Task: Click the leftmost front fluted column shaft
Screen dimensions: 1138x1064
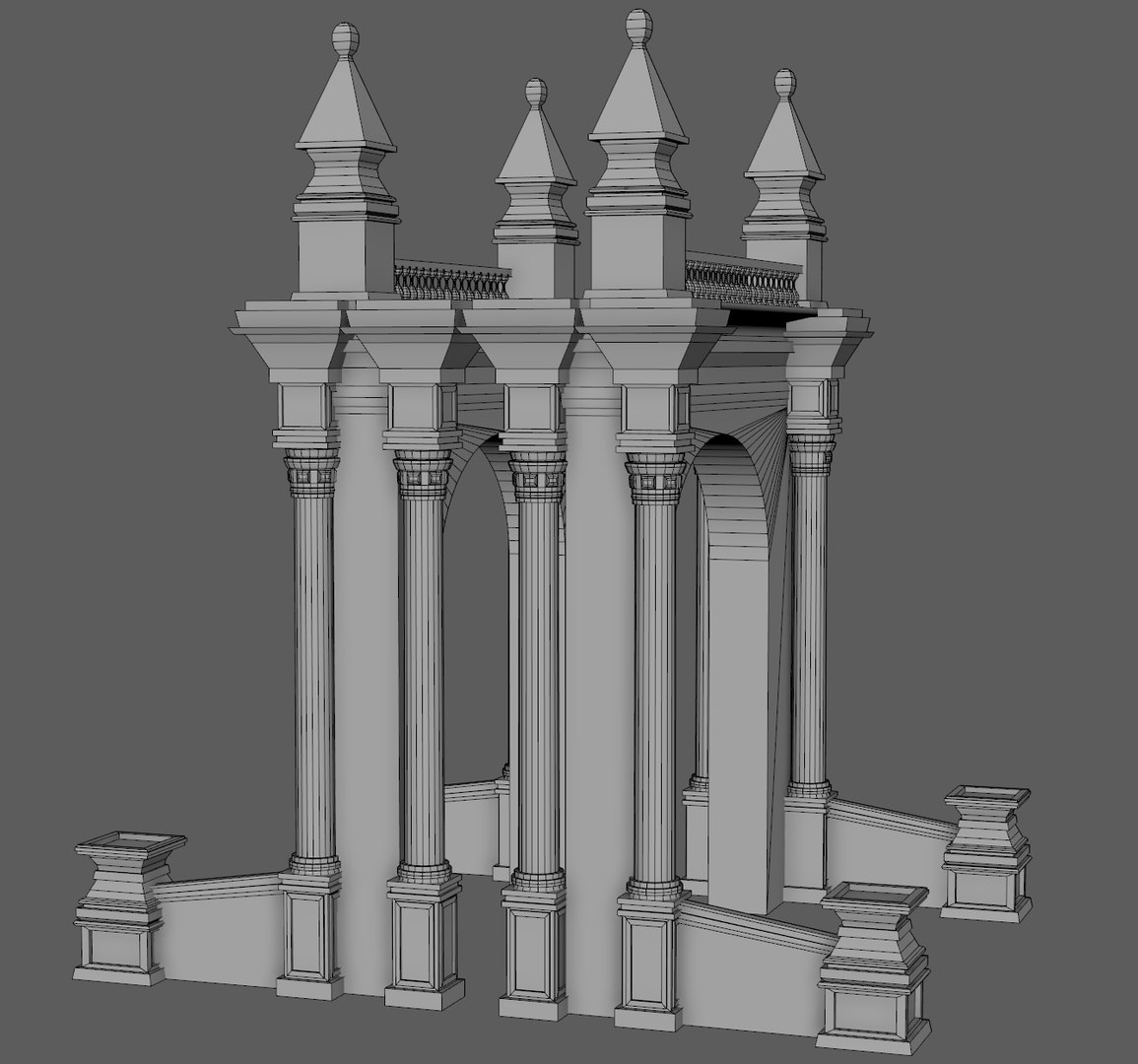Action: [x=313, y=675]
